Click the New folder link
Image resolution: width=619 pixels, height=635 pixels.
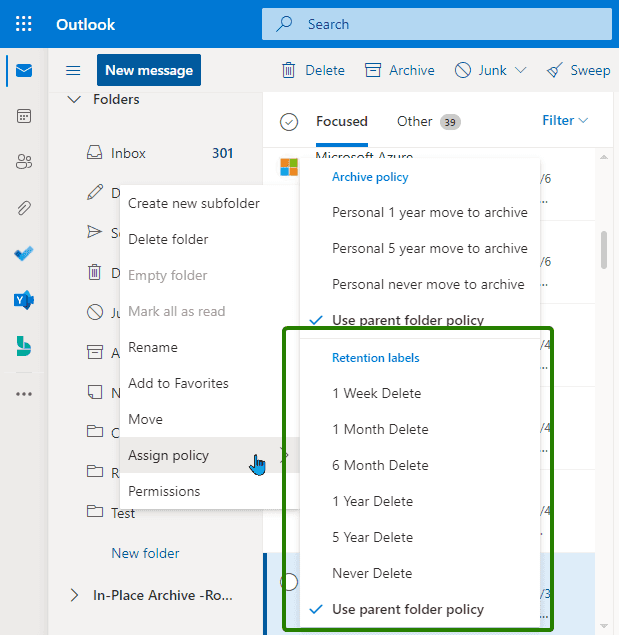(145, 553)
